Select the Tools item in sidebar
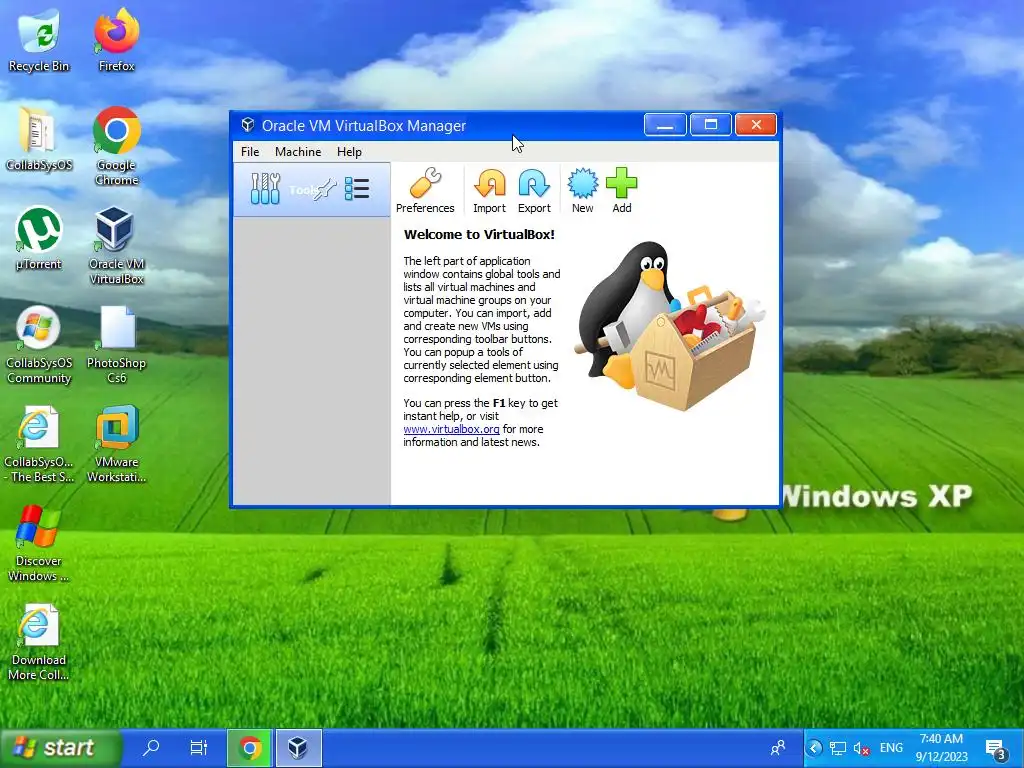The image size is (1024, 768). [312, 189]
